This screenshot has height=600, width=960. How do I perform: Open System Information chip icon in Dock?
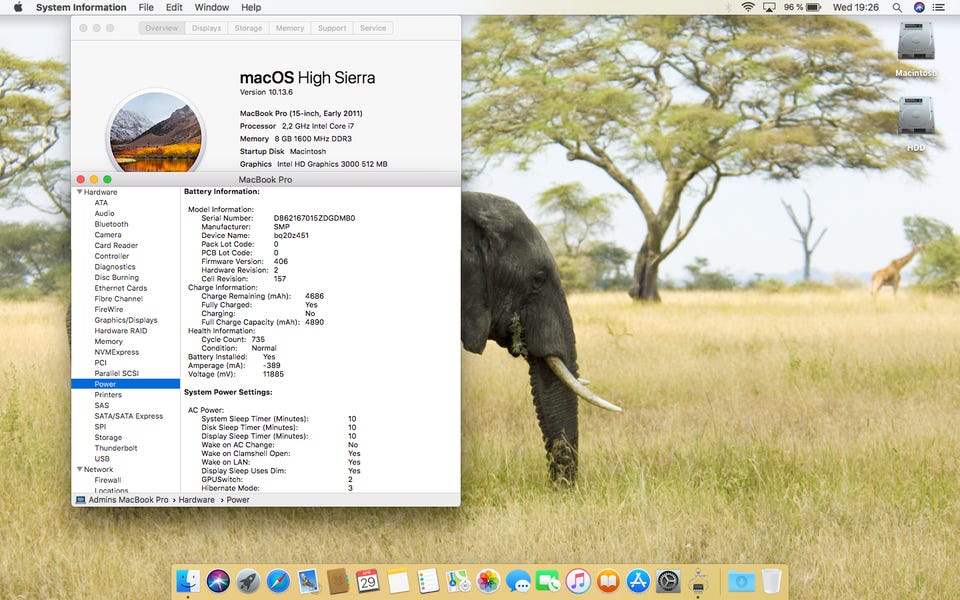698,580
